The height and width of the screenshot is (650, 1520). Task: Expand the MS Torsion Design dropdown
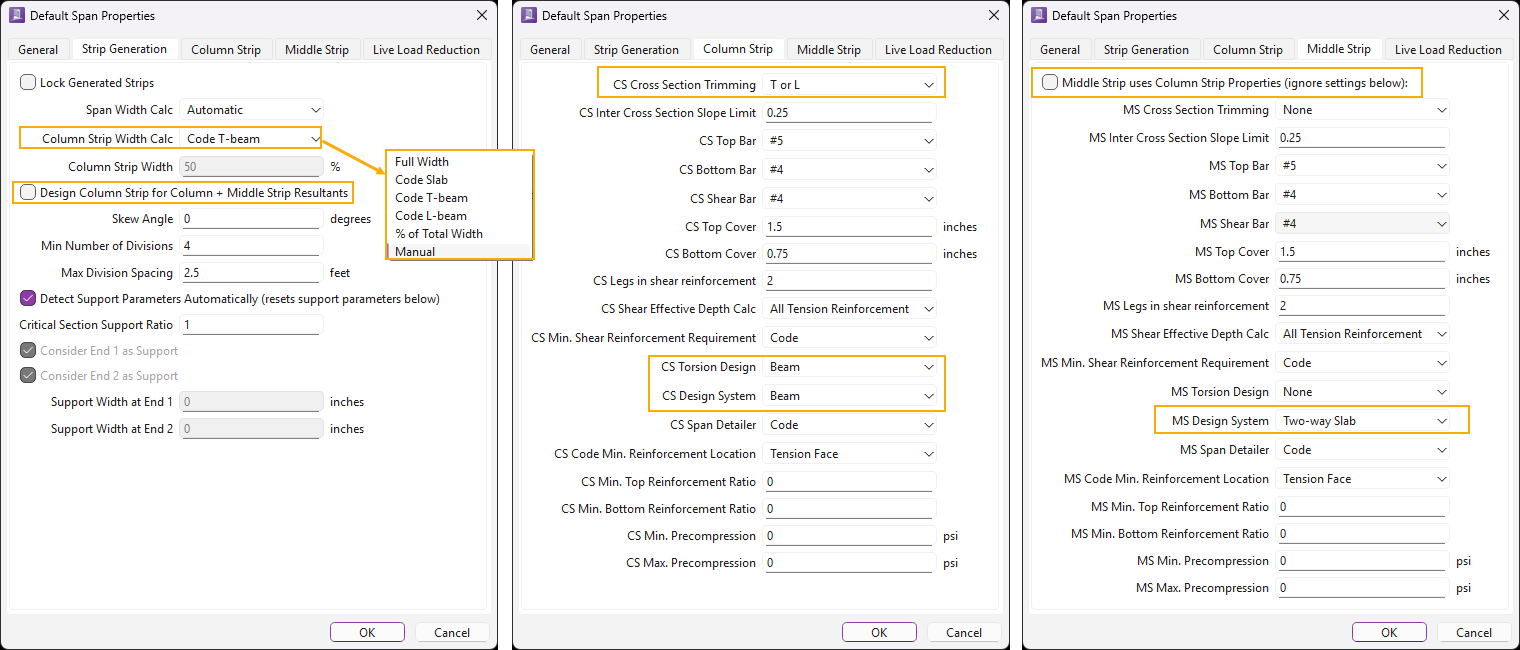tap(1362, 392)
